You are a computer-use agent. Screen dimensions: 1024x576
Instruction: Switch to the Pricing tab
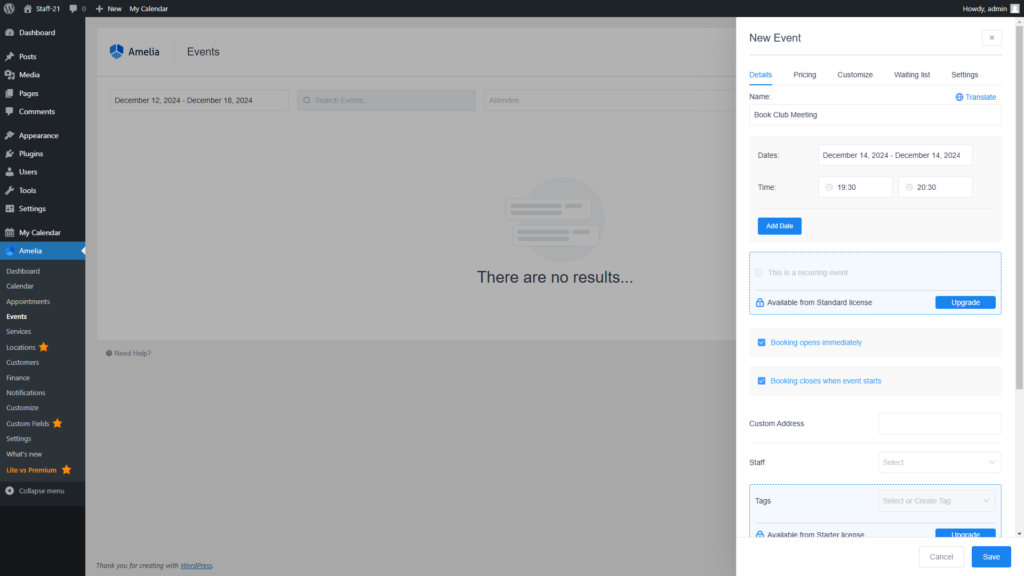(804, 75)
